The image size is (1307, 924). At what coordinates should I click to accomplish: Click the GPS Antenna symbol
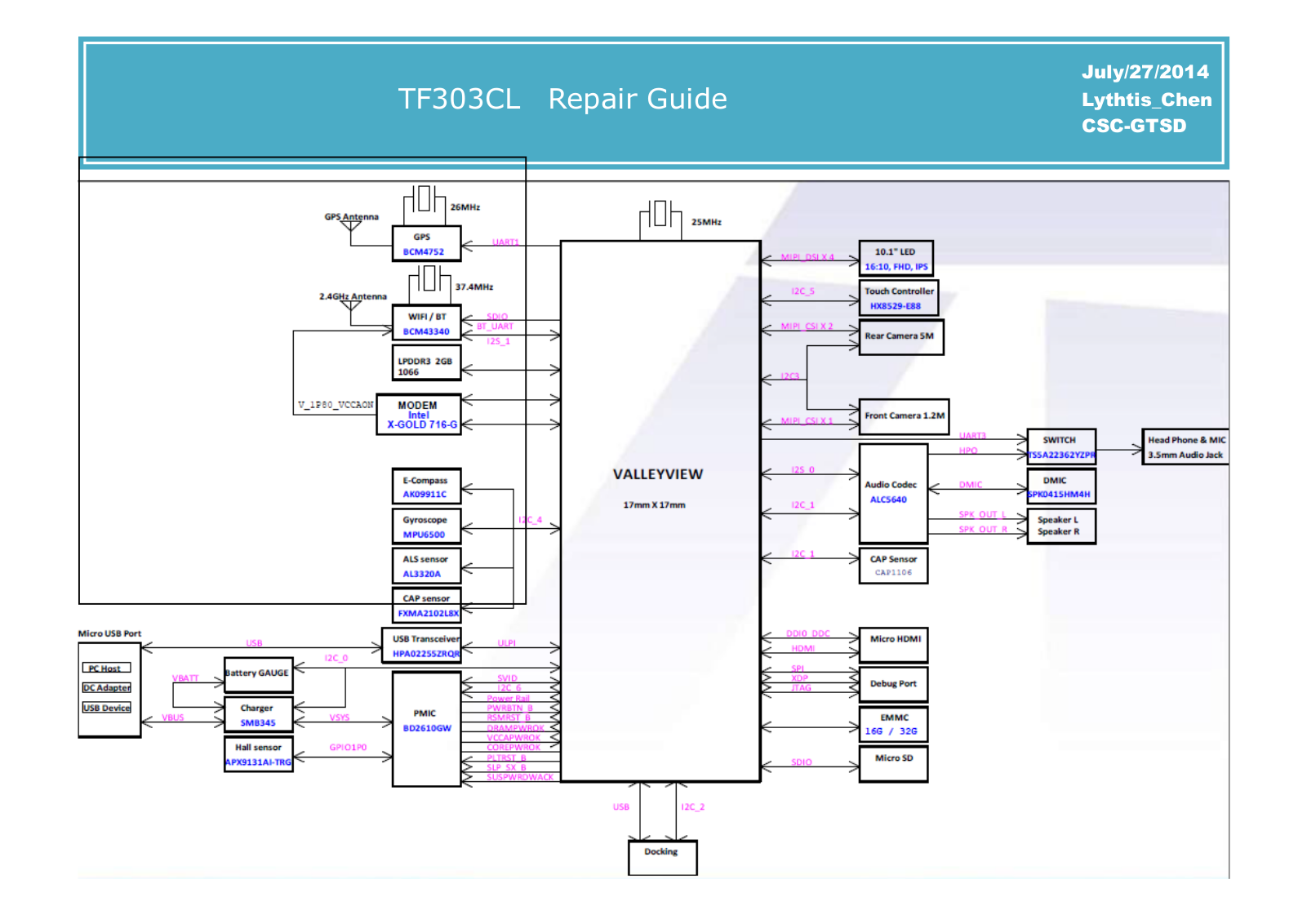click(x=351, y=229)
